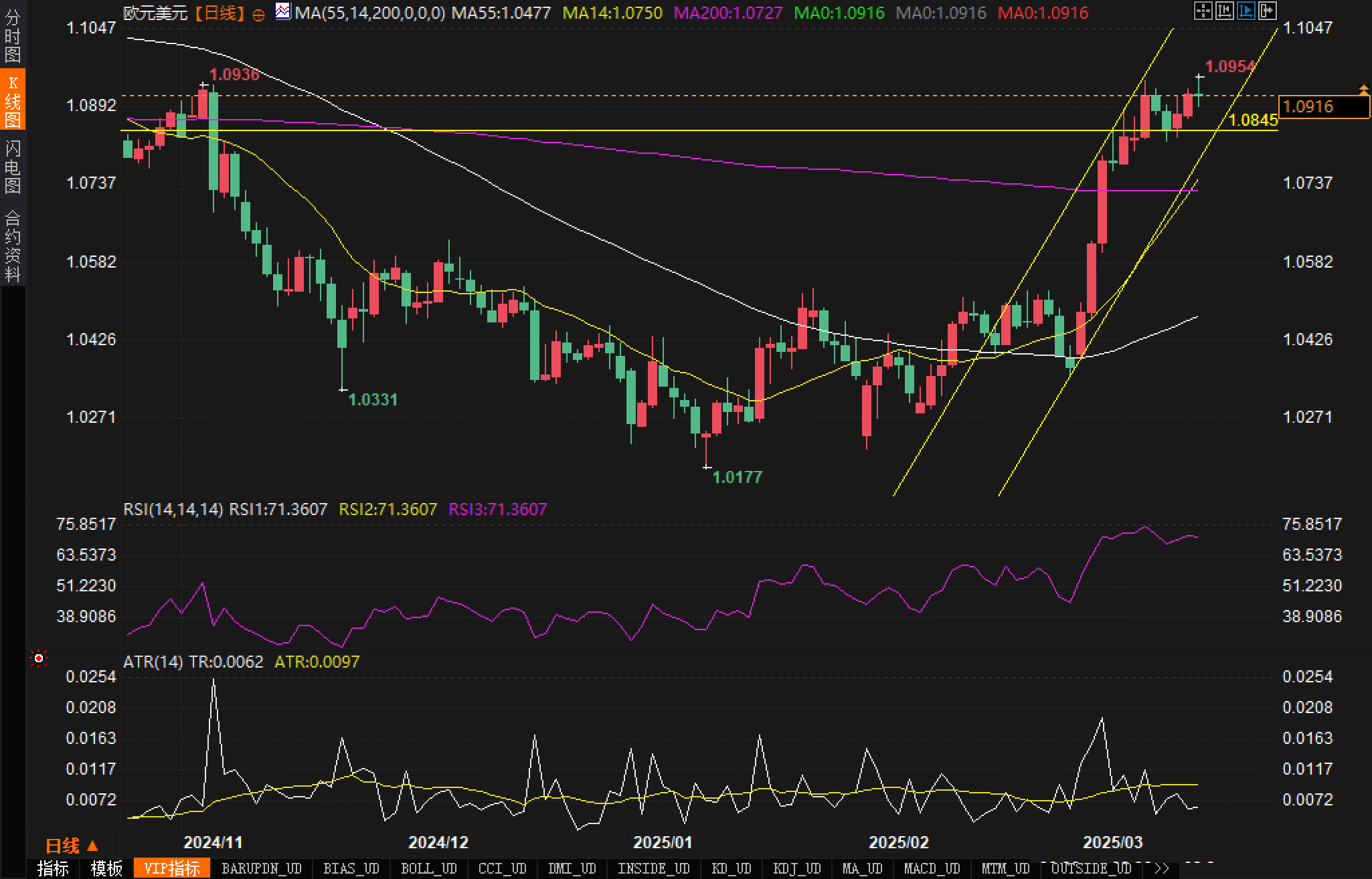The width and height of the screenshot is (1372, 879).
Task: Click the MA55:1.0477 value
Action: click(x=501, y=13)
